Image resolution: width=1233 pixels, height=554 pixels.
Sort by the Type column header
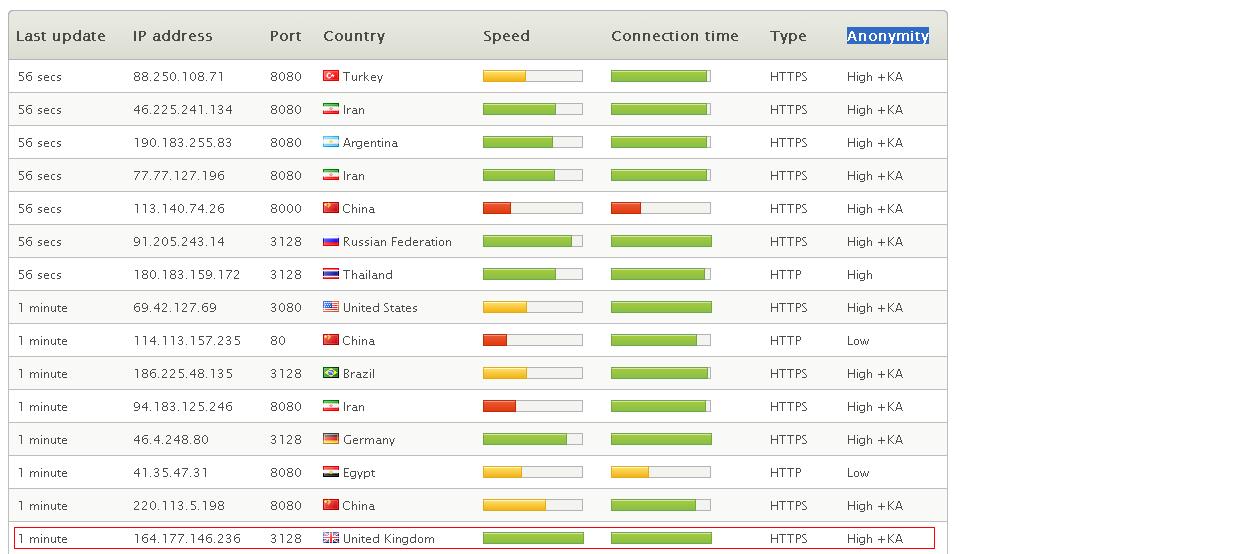tap(788, 36)
